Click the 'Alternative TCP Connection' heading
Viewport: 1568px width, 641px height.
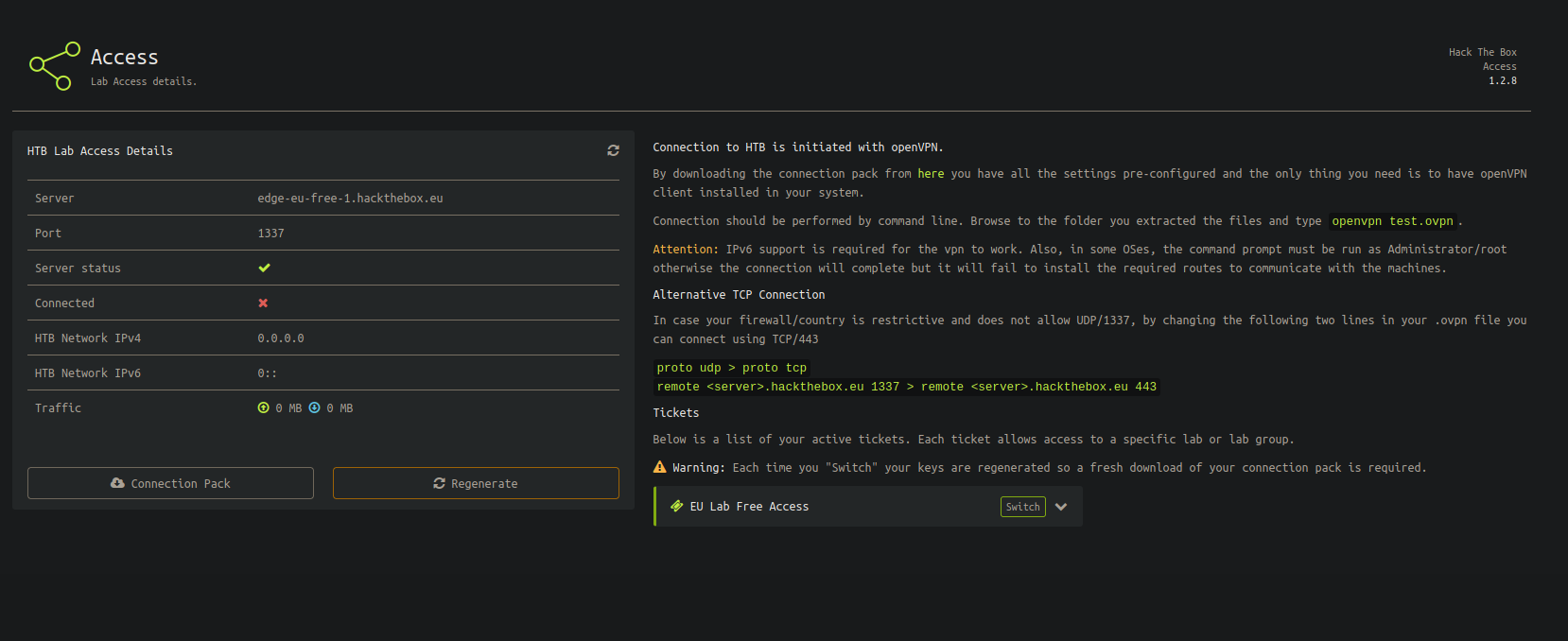pos(739,295)
